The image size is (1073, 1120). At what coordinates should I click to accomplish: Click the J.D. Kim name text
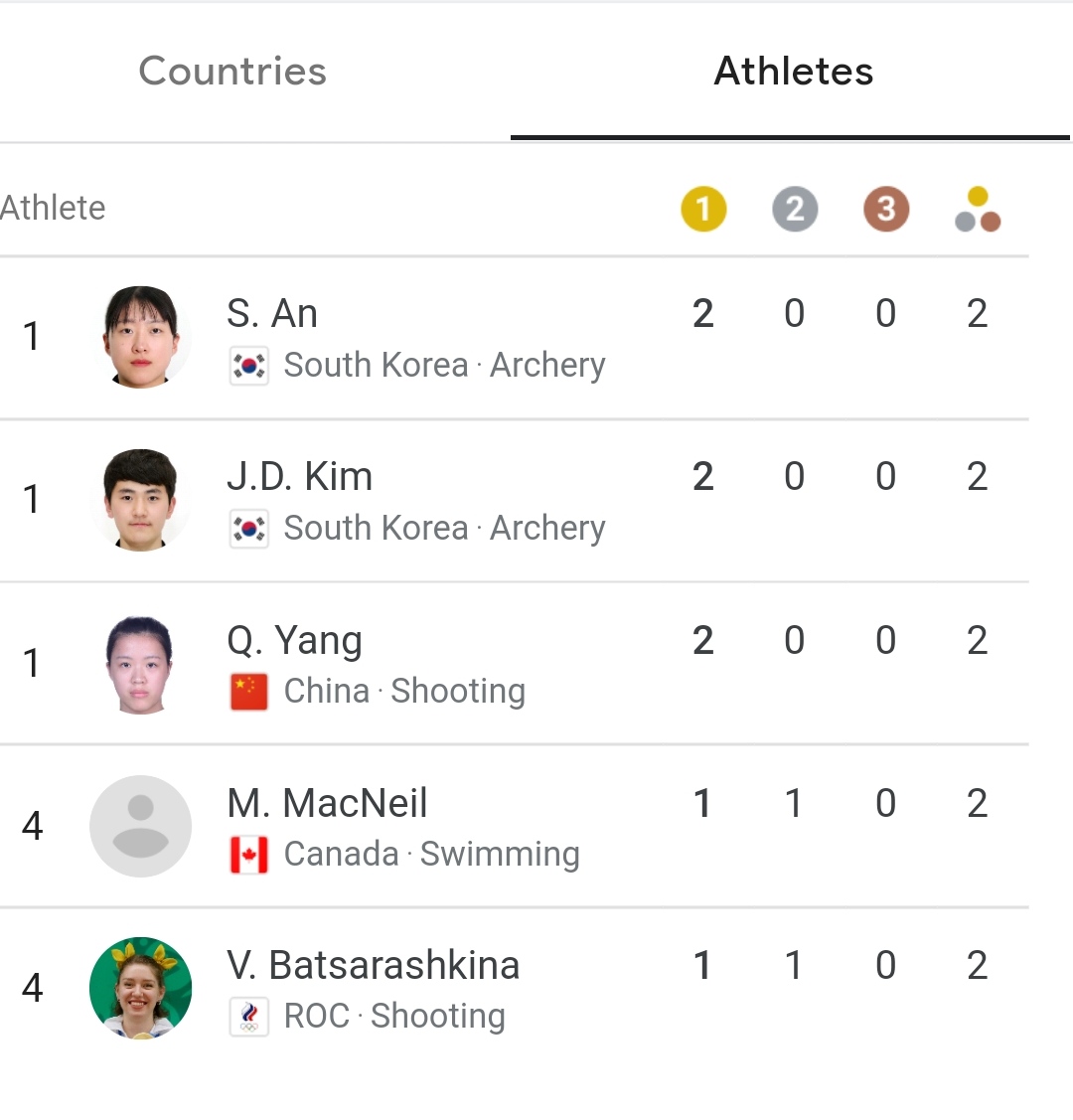[x=300, y=476]
